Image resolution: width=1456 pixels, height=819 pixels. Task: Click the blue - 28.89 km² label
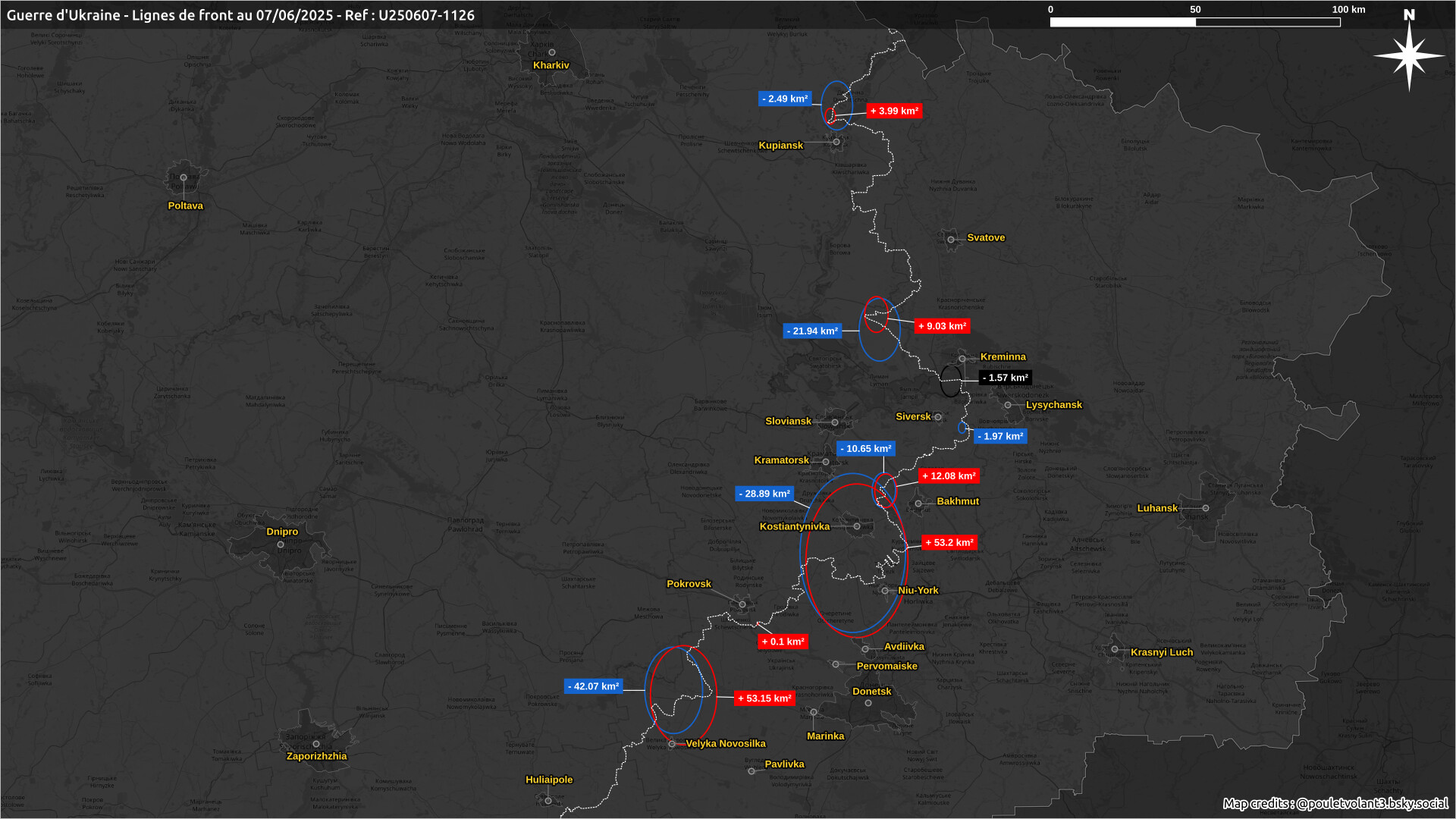764,494
